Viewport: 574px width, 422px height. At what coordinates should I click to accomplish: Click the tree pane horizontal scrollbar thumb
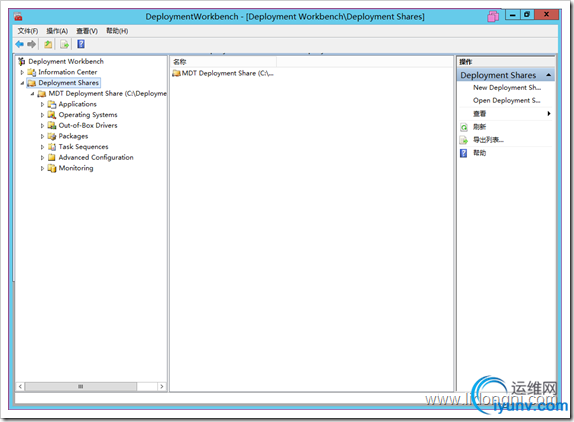point(81,386)
